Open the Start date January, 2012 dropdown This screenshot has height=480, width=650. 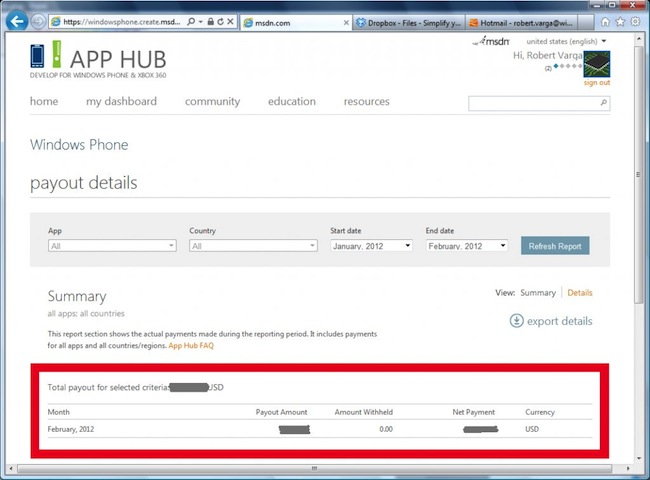pos(371,246)
